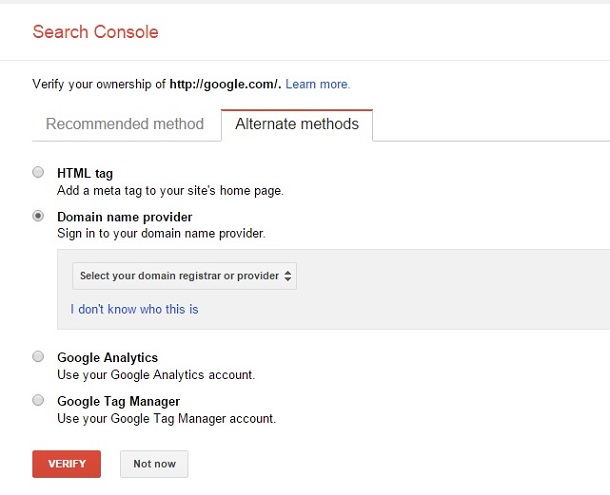The width and height of the screenshot is (610, 495).
Task: Switch to the Recommended method tab
Action: (x=124, y=125)
